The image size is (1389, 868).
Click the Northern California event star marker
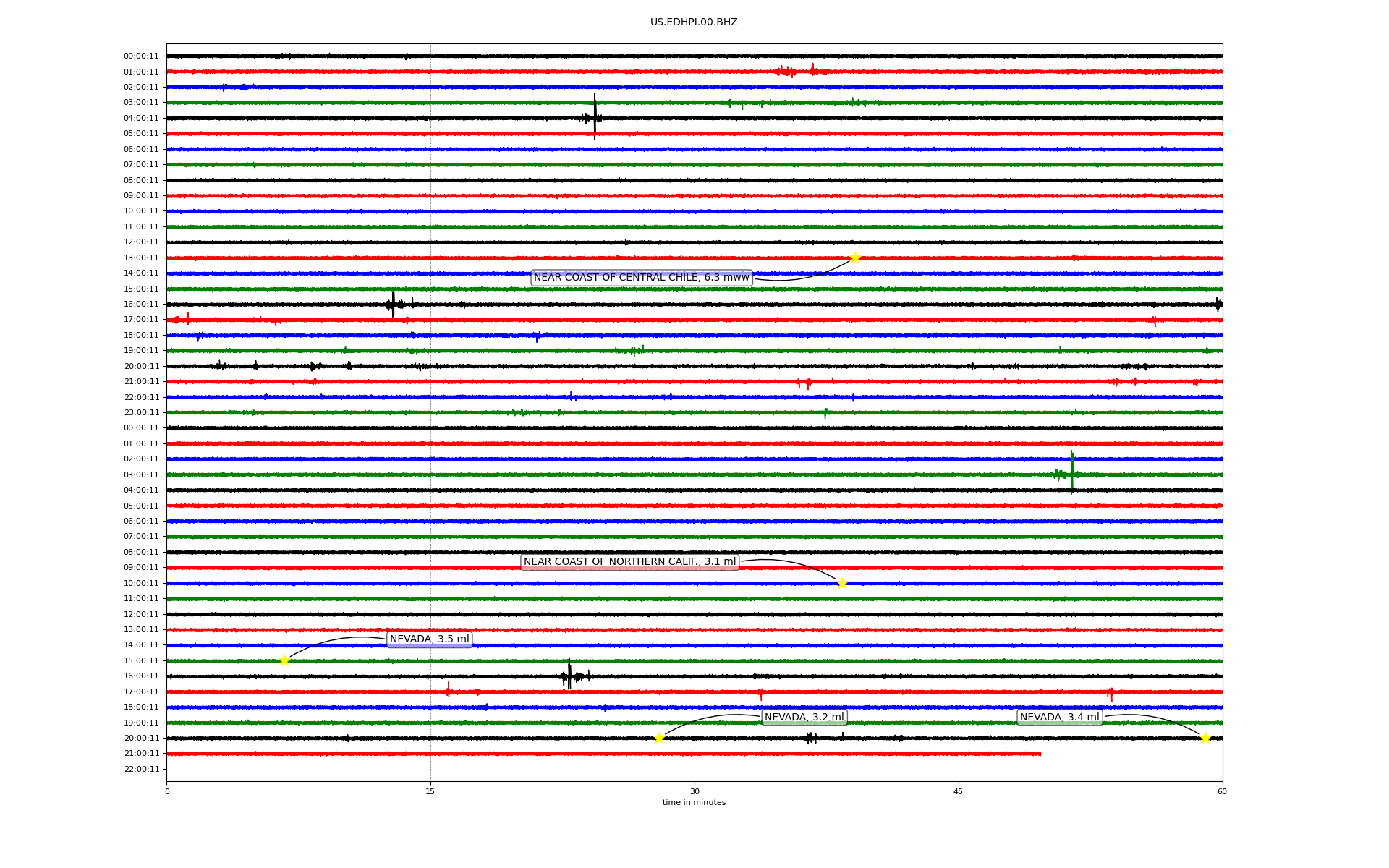pyautogui.click(x=842, y=583)
